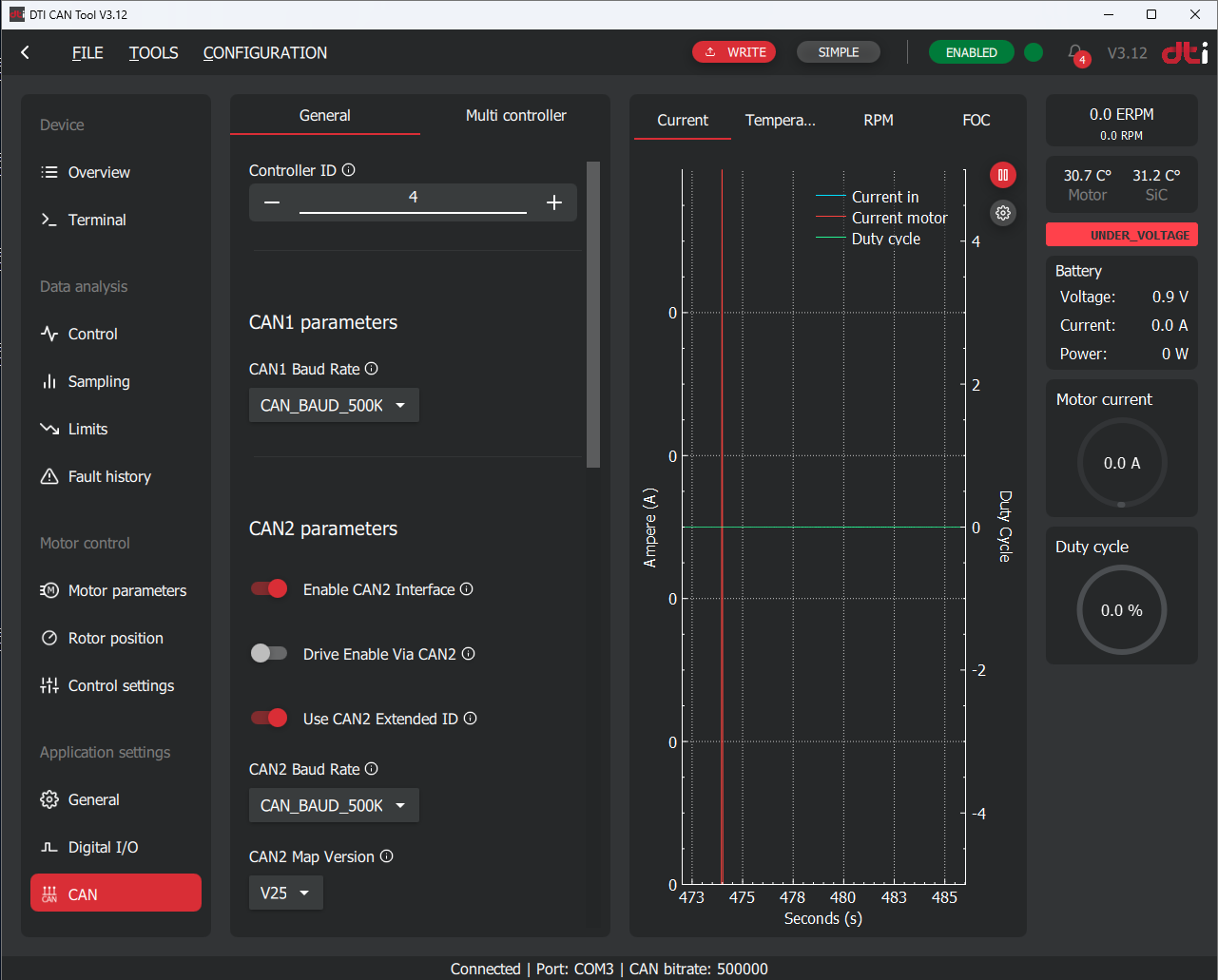Click the Controller ID value field
The image size is (1218, 980).
(x=413, y=198)
